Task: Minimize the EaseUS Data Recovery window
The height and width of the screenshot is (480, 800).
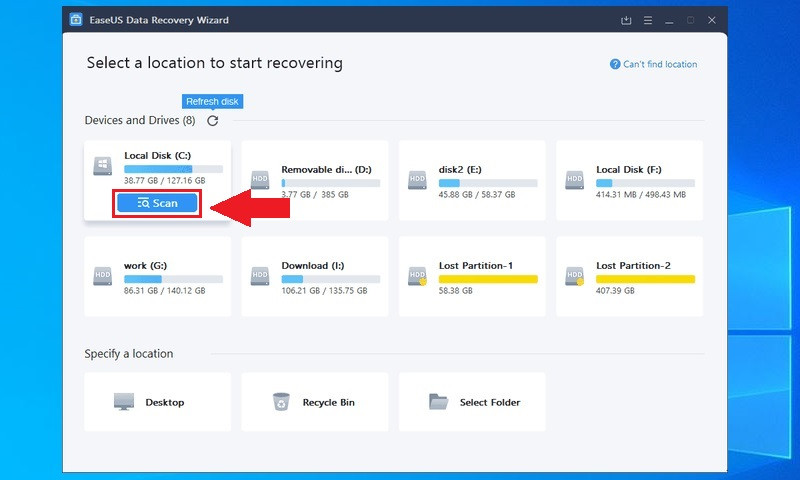Action: click(669, 20)
